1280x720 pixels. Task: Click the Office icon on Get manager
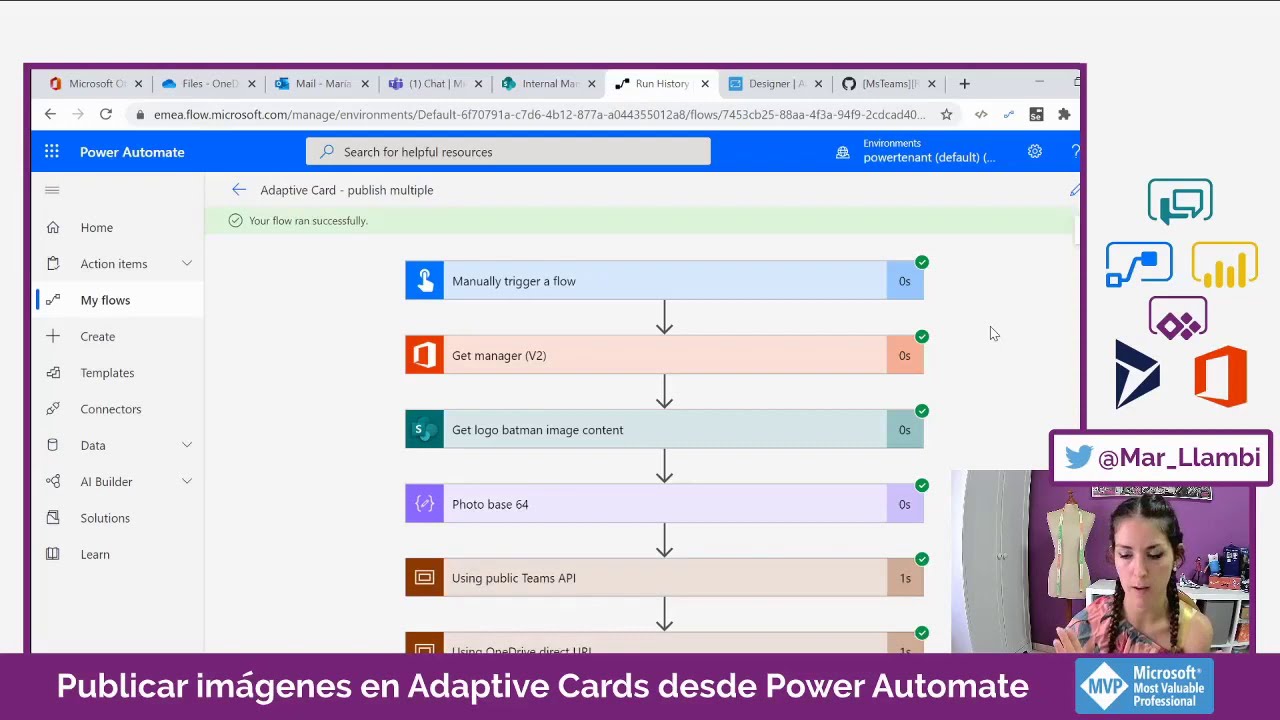[x=424, y=355]
